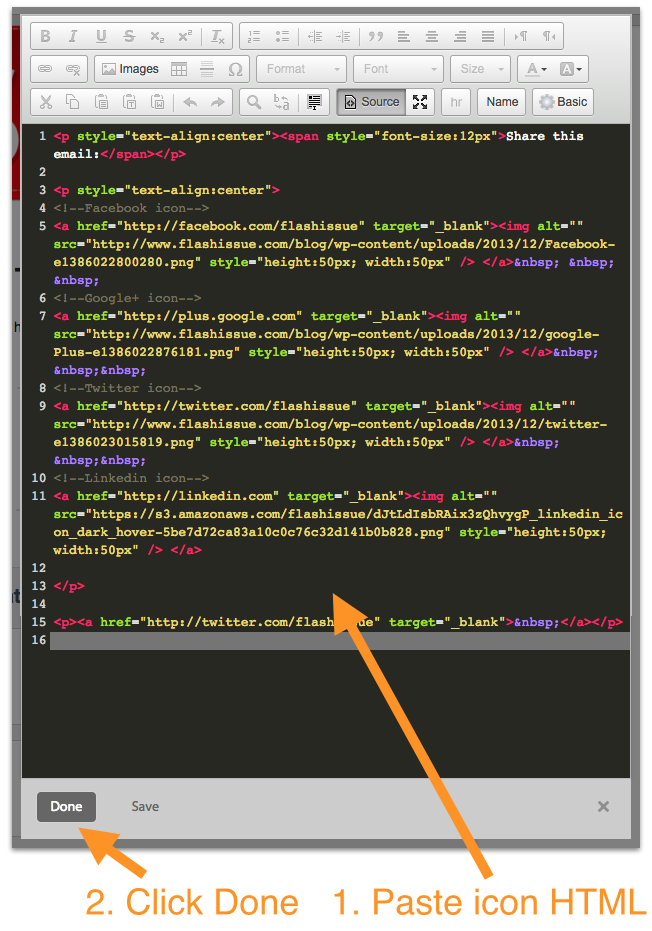The height and width of the screenshot is (931, 652).
Task: Open the Size dropdown
Action: (480, 69)
